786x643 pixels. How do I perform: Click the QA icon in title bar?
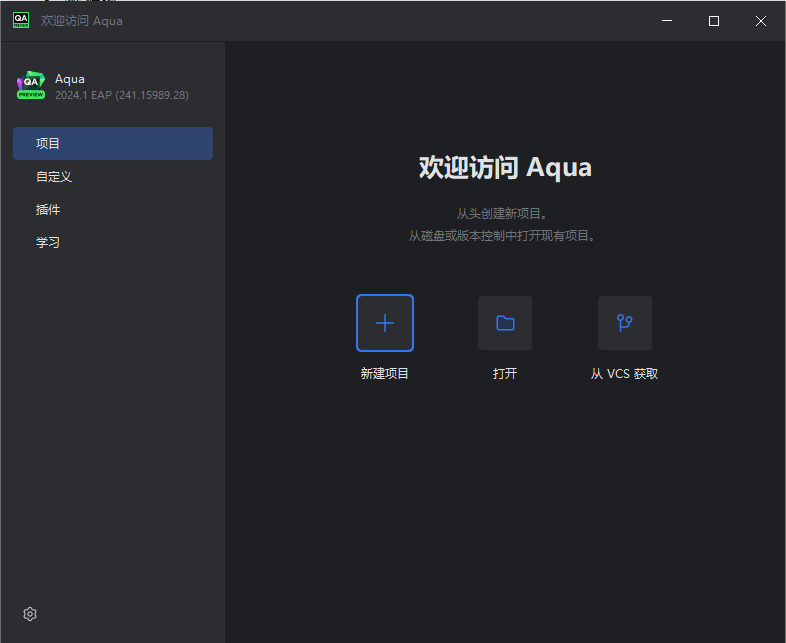(21, 21)
